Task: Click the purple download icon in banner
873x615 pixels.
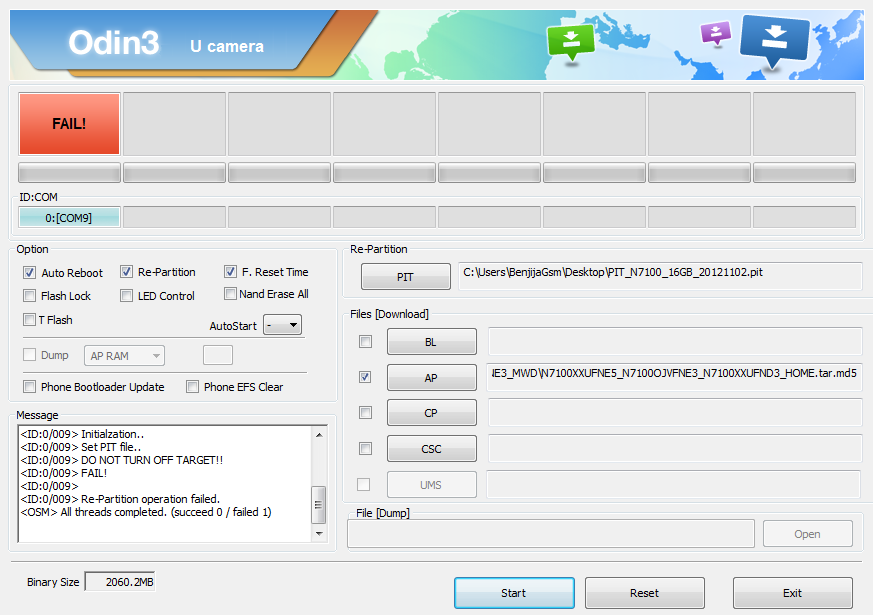Action: click(x=715, y=33)
